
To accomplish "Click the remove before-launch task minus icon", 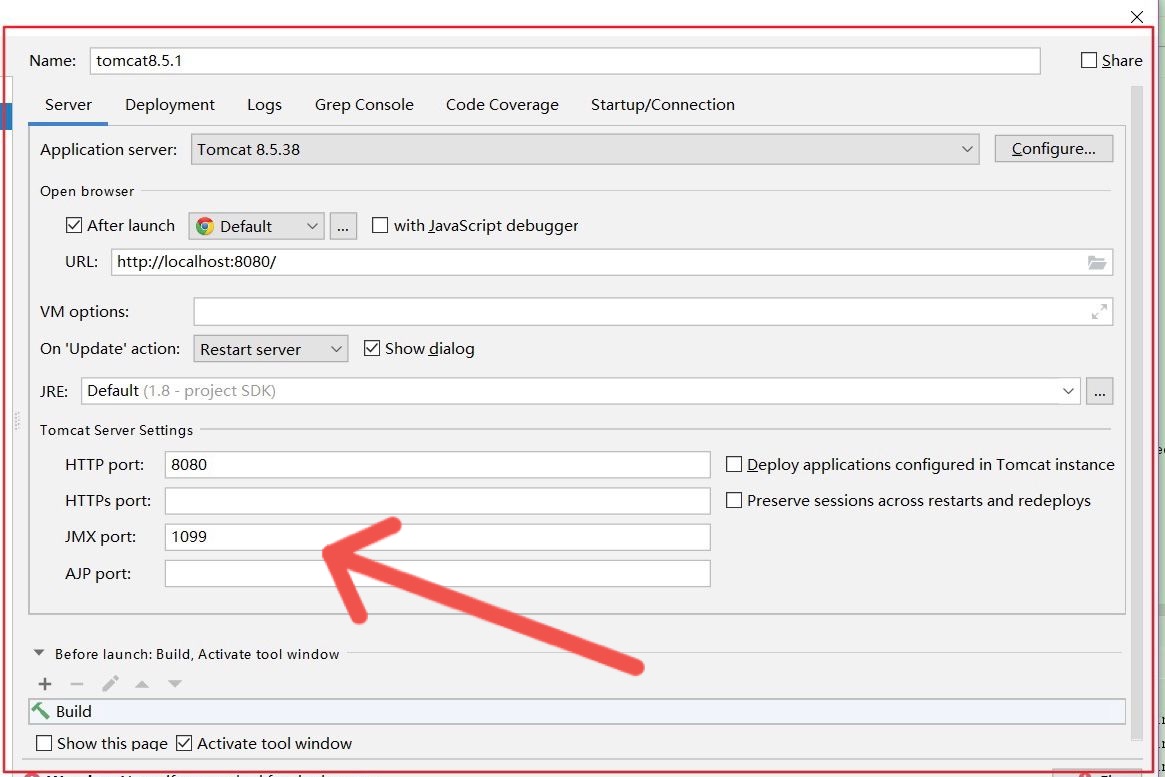I will coord(77,683).
